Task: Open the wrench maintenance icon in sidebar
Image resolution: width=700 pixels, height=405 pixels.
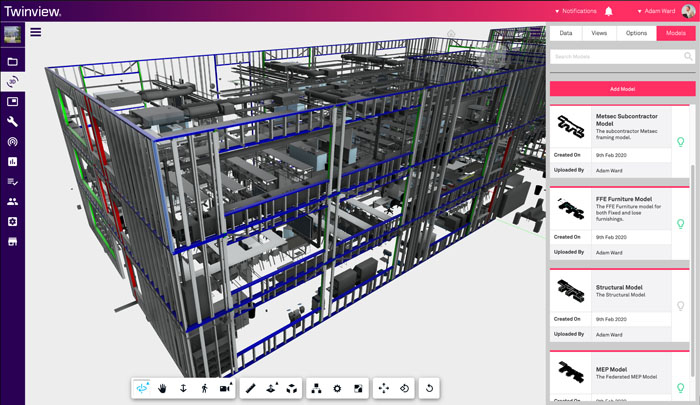Action: tap(13, 121)
